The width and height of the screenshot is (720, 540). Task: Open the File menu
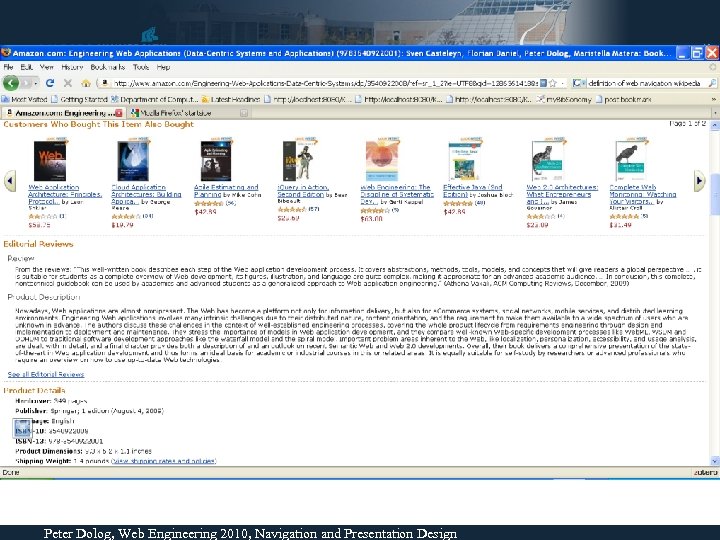click(x=8, y=67)
